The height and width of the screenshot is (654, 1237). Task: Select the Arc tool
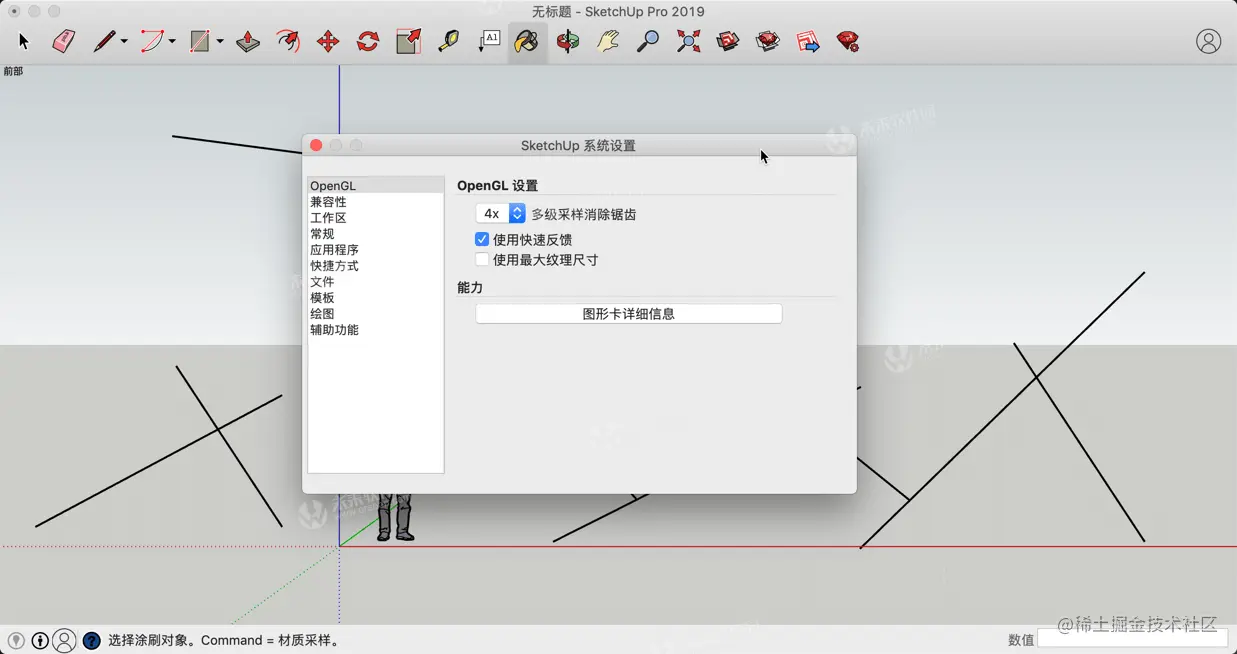point(152,41)
